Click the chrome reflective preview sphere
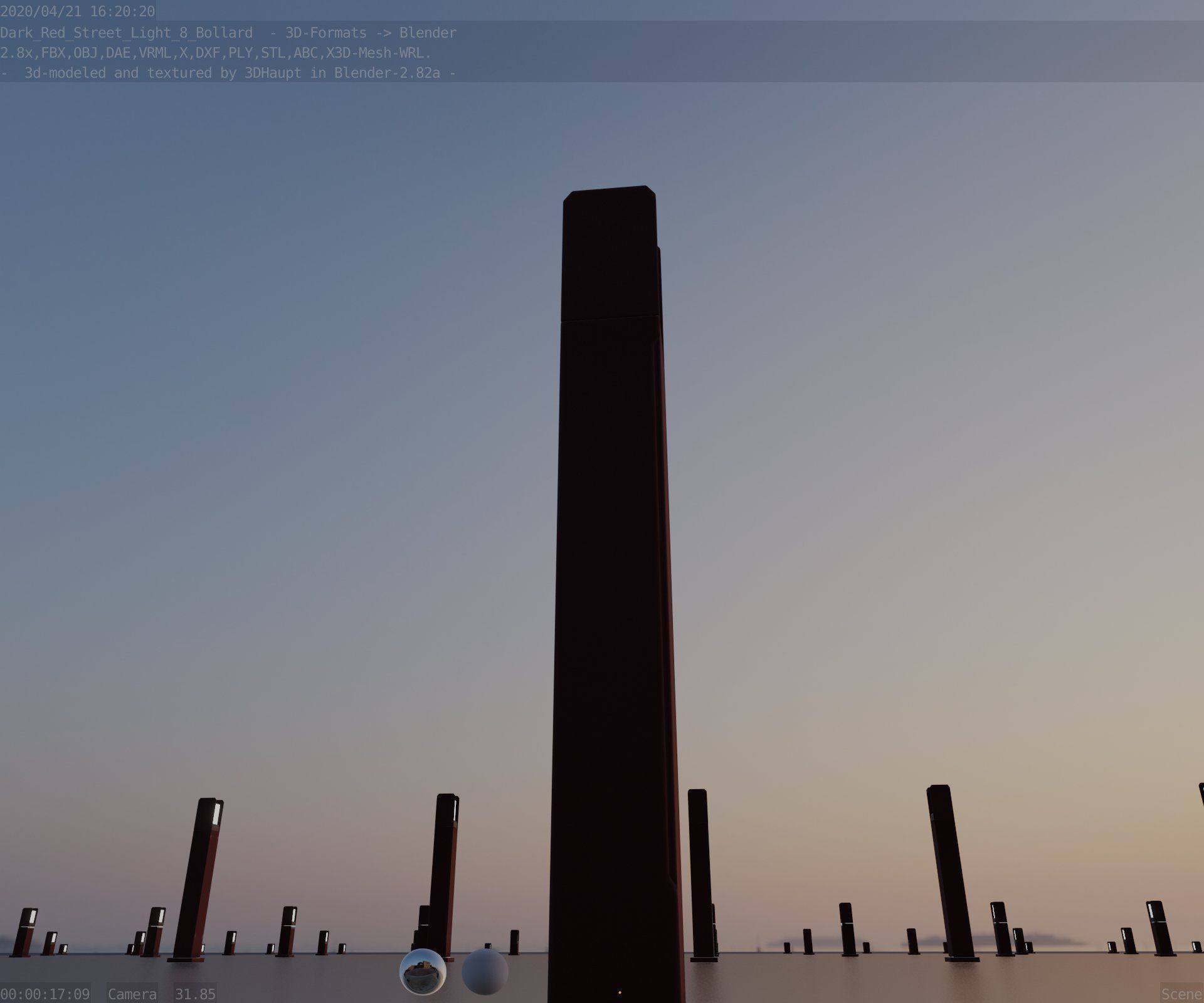 click(423, 972)
